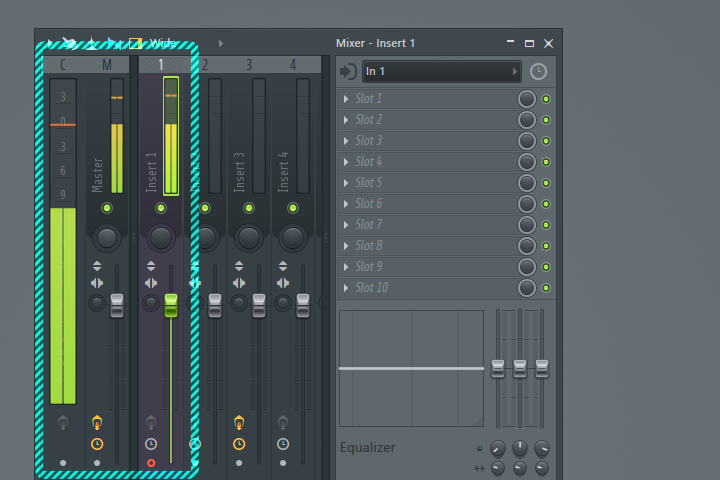The image size is (720, 480).
Task: Click the audio input icon beside In 1
Action: click(349, 72)
